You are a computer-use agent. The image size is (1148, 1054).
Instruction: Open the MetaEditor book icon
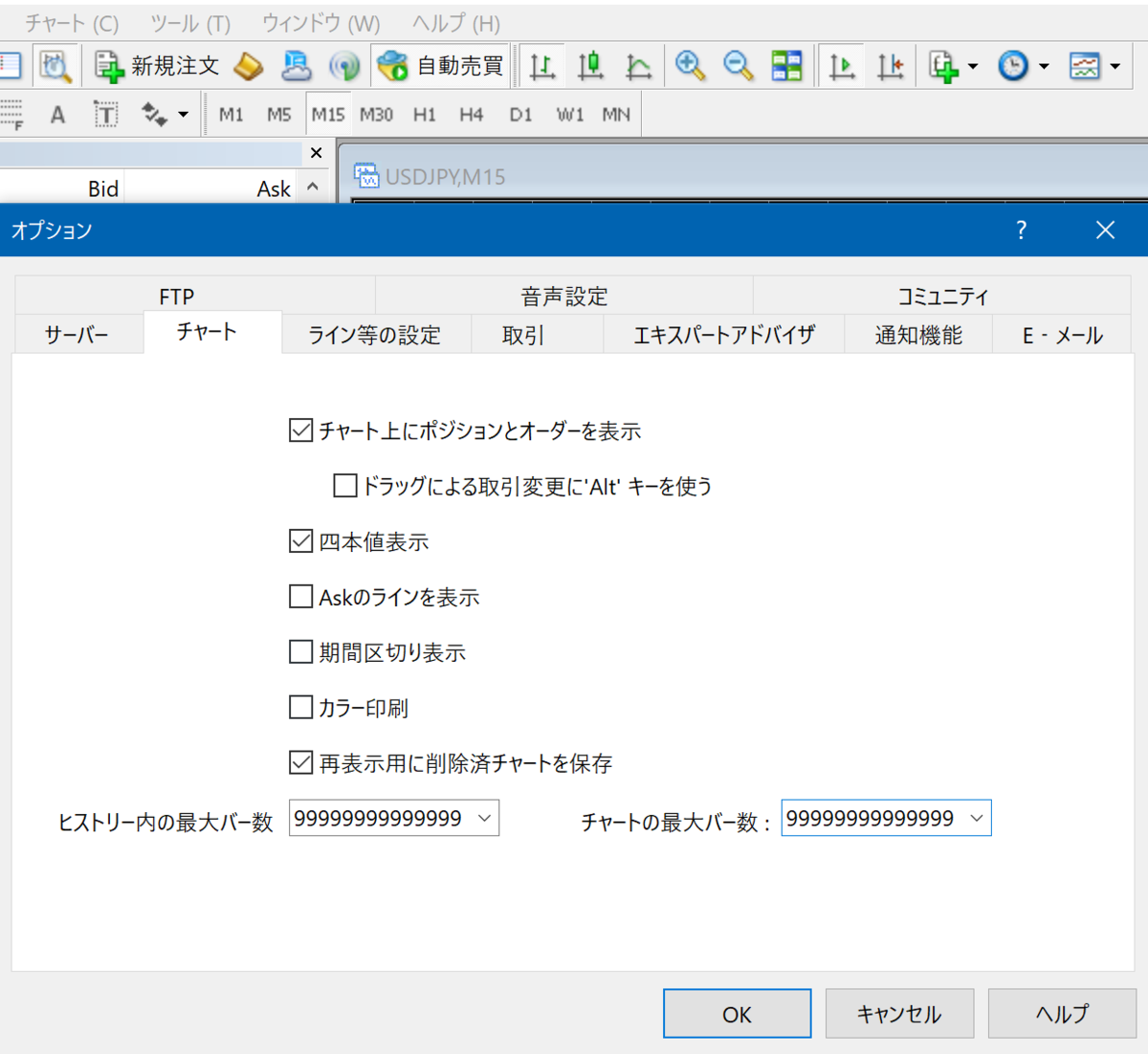coord(249,66)
